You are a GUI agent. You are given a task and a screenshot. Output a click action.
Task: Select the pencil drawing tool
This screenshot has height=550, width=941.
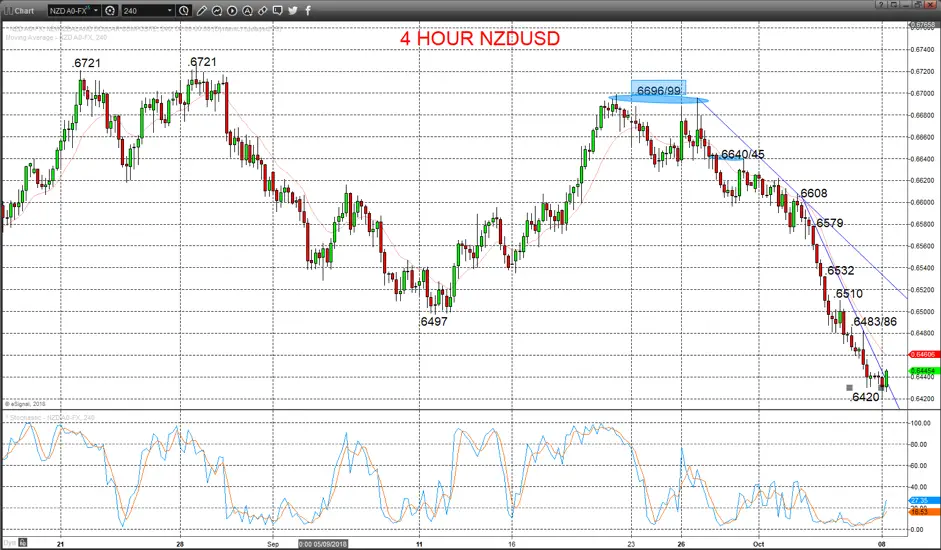tap(202, 11)
